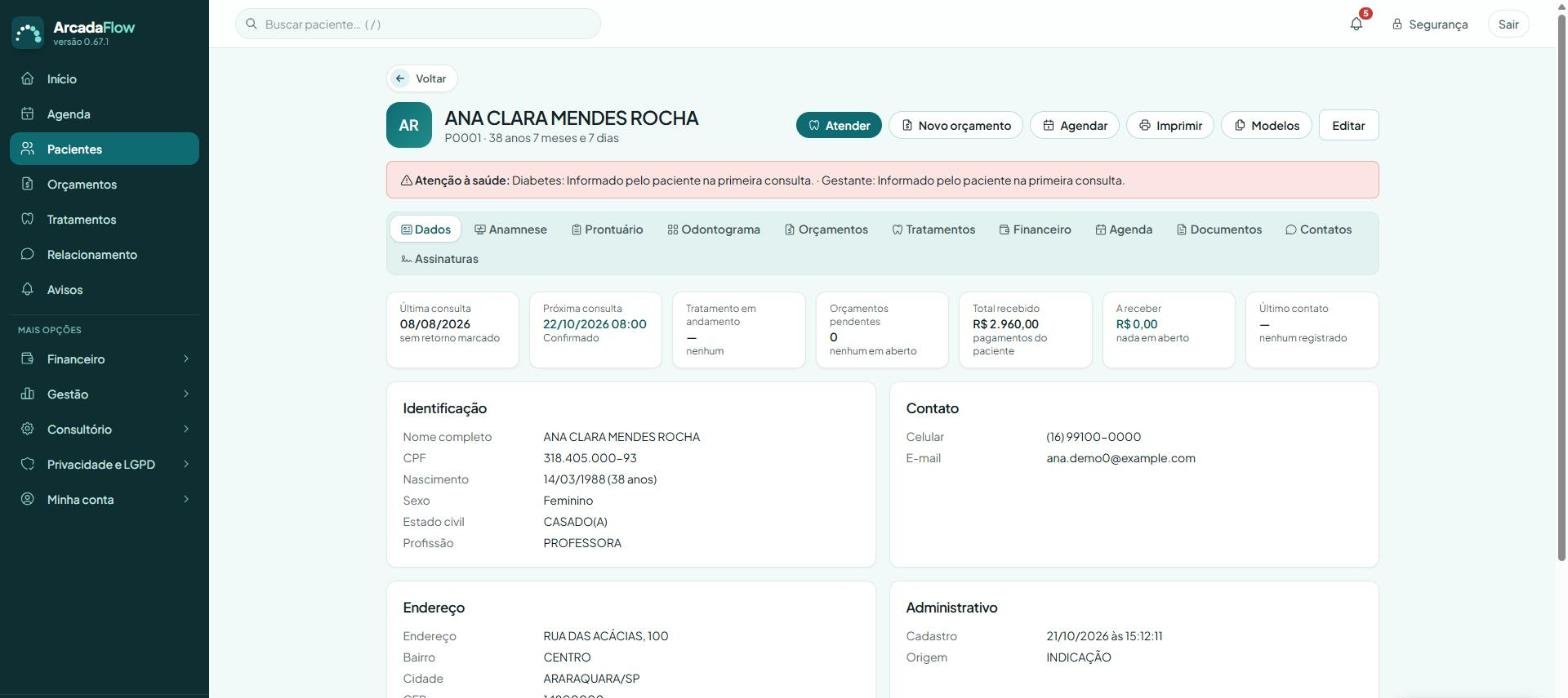Click the Última consulta 08/08/2026 card

(452, 330)
